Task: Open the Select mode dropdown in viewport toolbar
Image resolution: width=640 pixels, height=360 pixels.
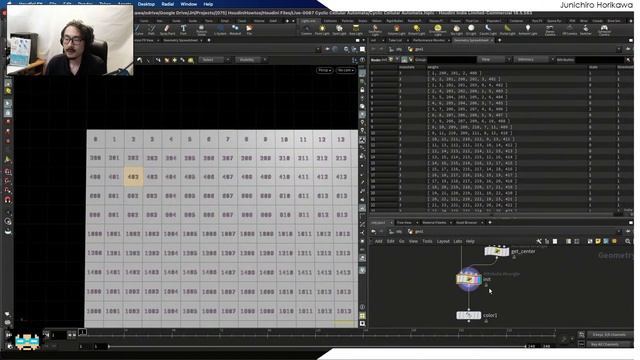Action: pos(214,60)
